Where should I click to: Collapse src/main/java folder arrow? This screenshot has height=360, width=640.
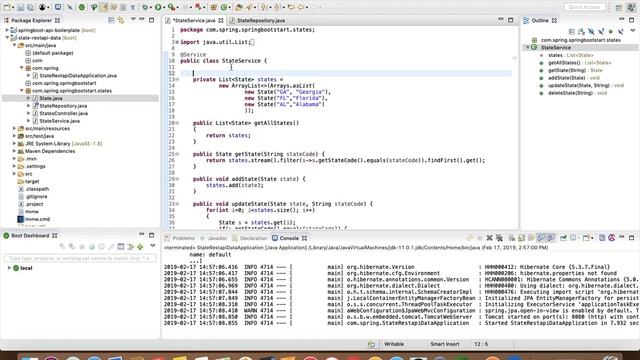pyautogui.click(x=14, y=45)
